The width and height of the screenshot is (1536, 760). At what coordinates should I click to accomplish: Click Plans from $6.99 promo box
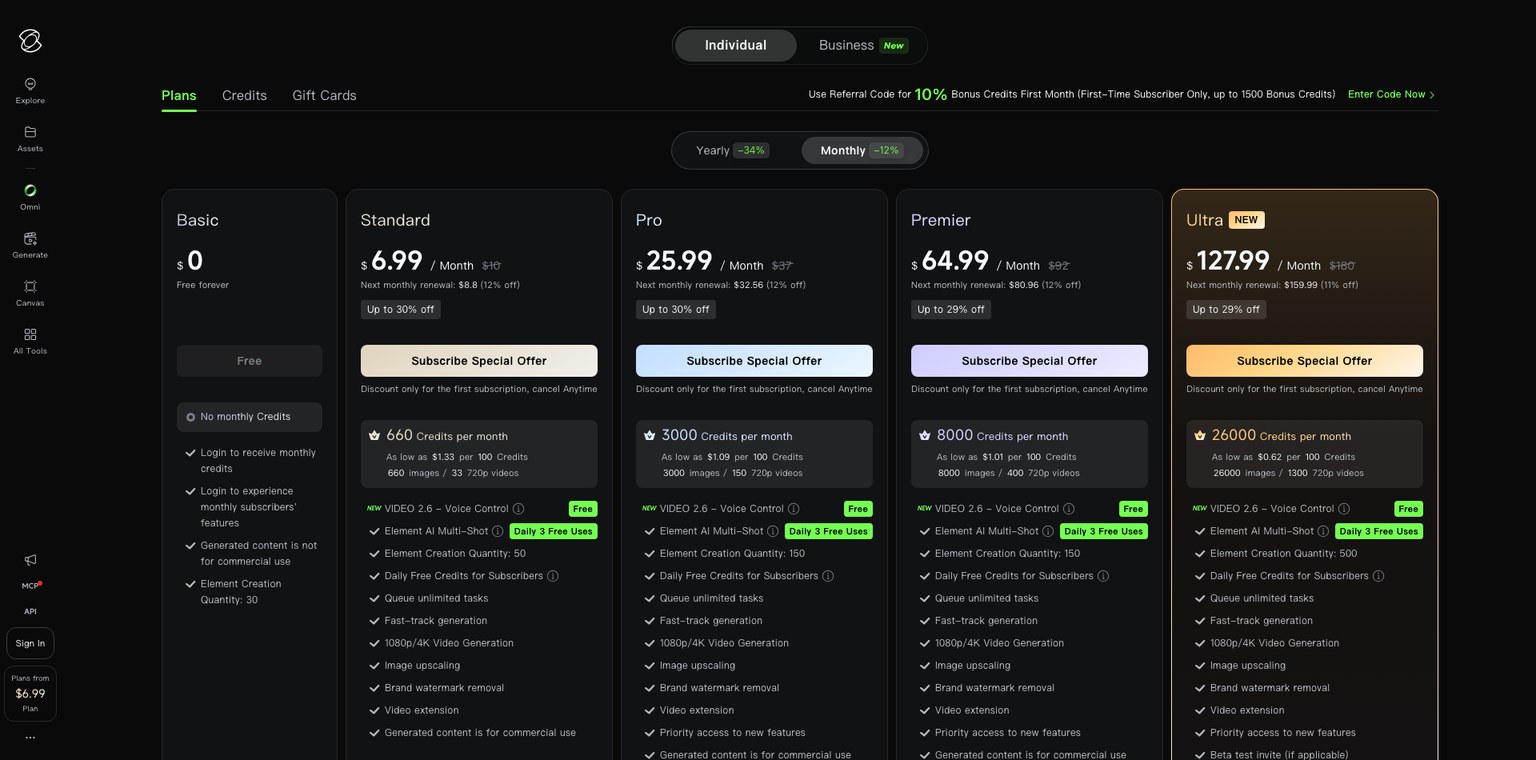[30, 693]
